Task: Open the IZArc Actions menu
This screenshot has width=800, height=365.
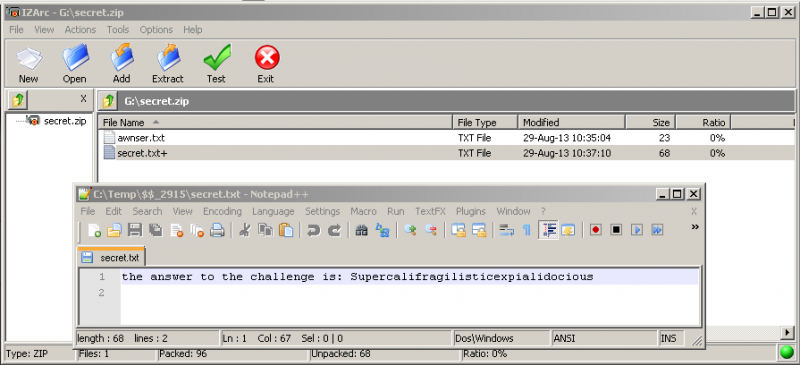Action: pyautogui.click(x=80, y=30)
